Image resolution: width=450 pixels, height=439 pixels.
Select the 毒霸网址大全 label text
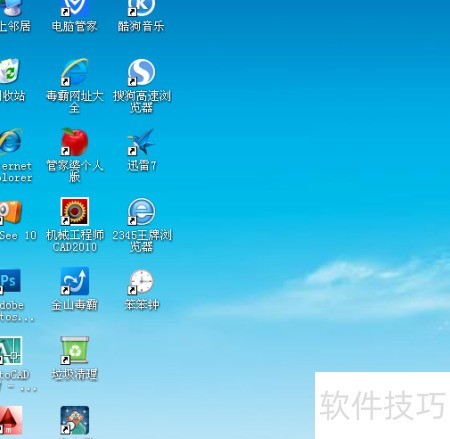(x=75, y=102)
